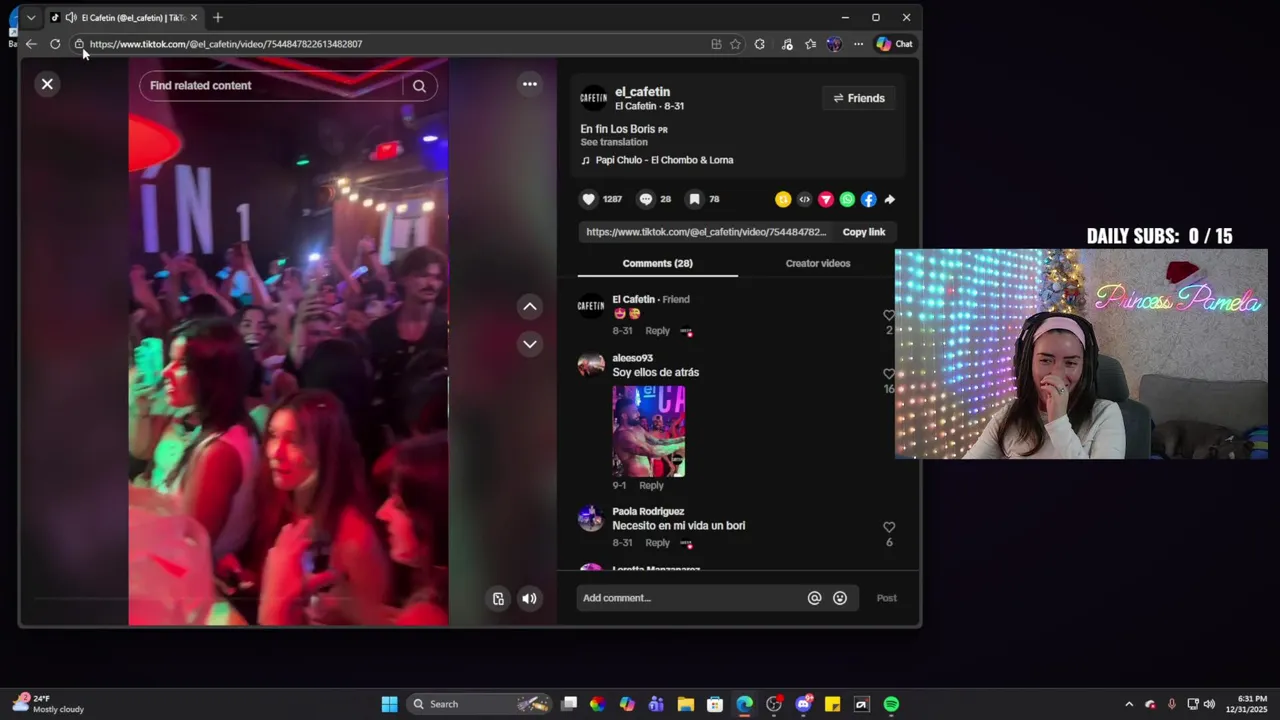Click the Find related content search field

point(271,86)
